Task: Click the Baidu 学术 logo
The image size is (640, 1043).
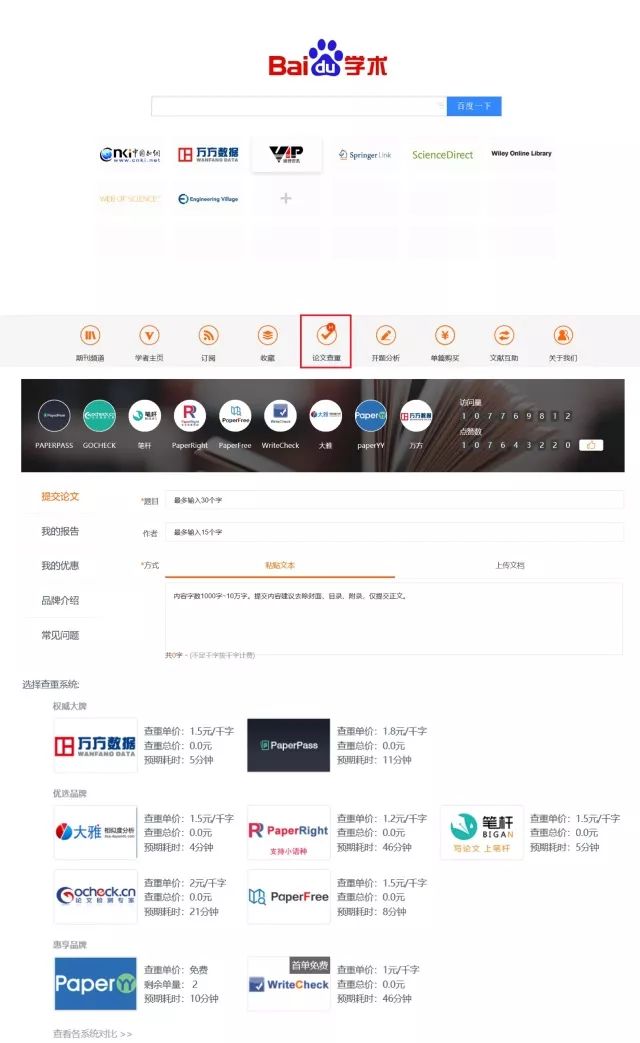Action: coord(327,59)
